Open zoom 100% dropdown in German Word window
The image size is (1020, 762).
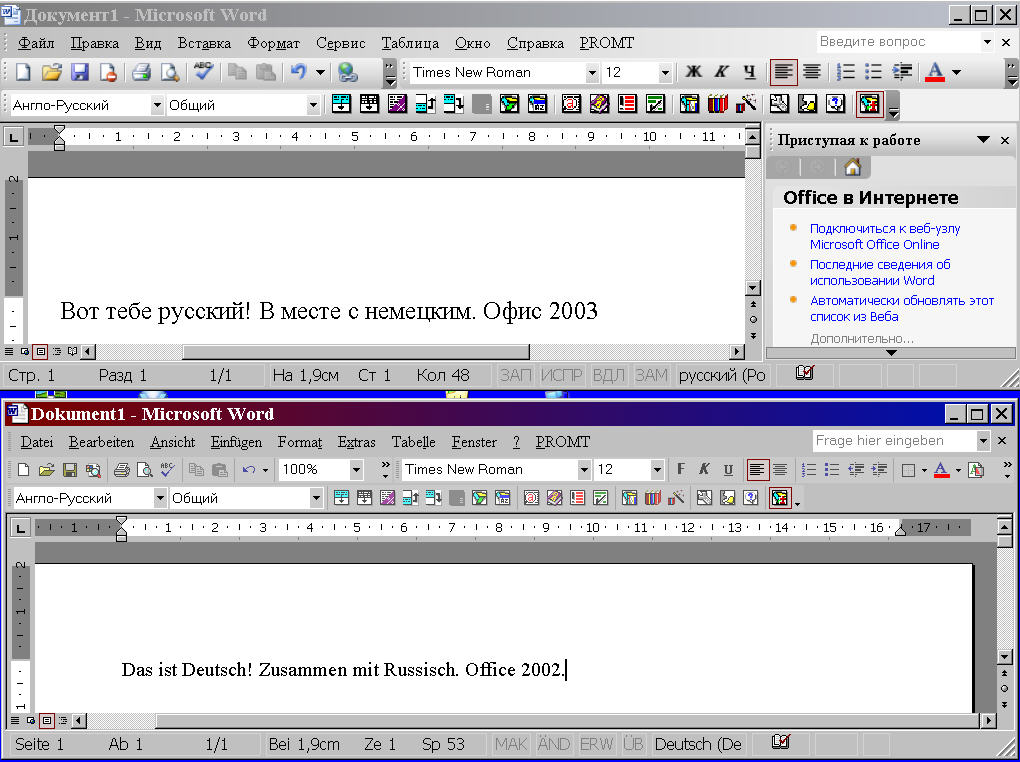coord(356,470)
